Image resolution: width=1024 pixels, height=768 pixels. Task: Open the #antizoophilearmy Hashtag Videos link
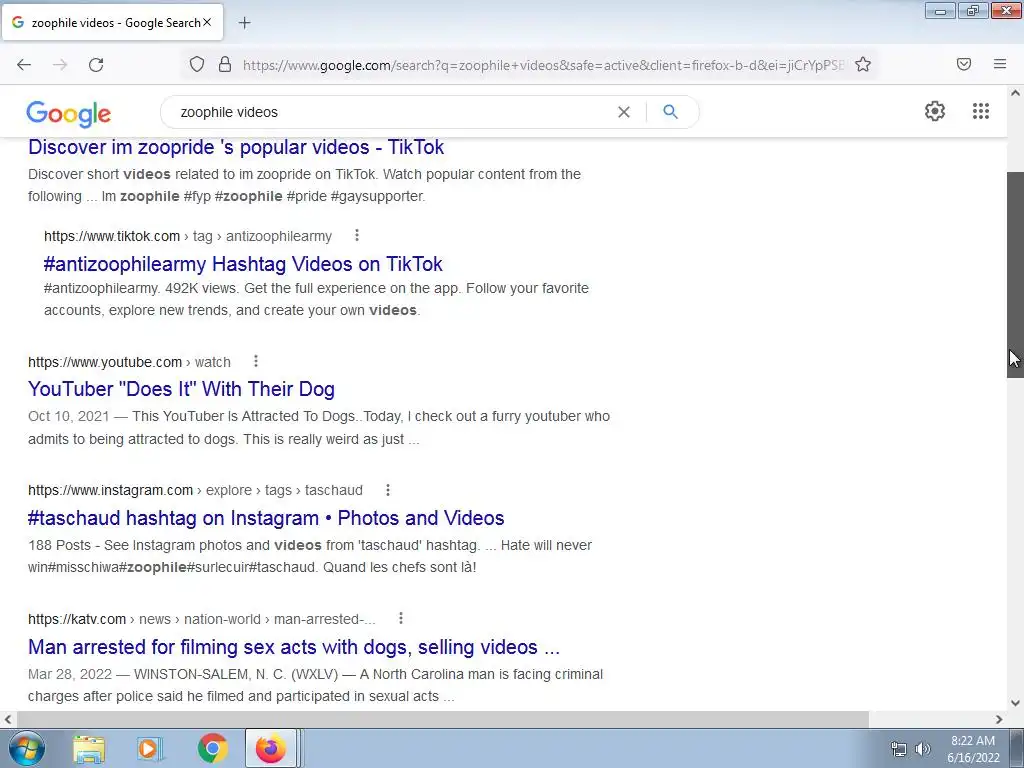tap(243, 264)
